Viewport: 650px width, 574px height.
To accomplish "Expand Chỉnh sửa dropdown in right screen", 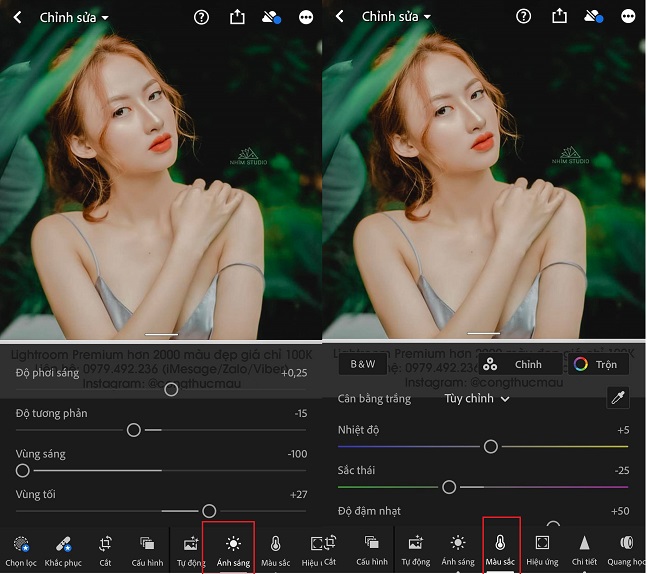I will [x=396, y=17].
